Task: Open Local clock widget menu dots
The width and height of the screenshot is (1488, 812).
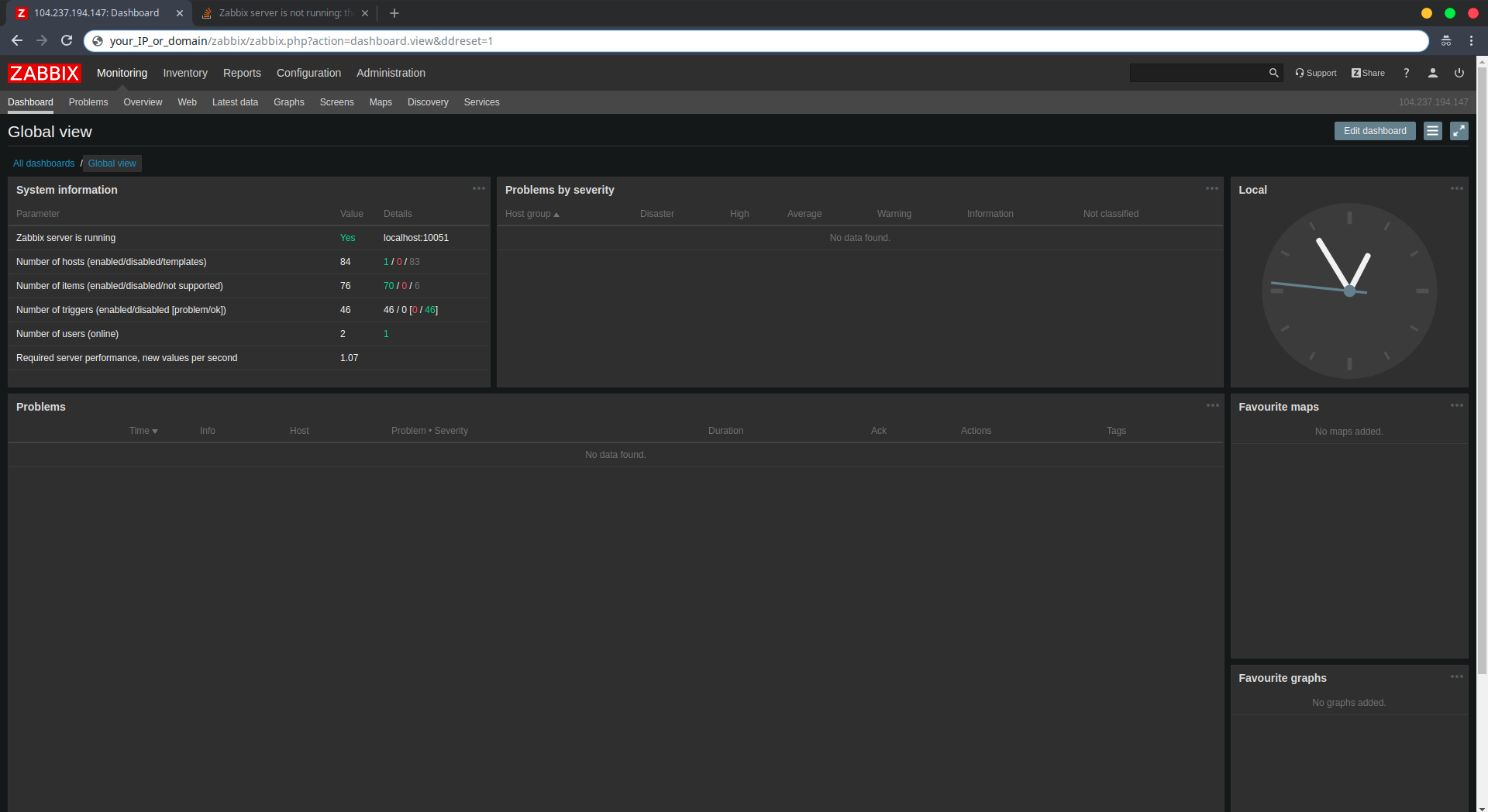Action: point(1457,188)
